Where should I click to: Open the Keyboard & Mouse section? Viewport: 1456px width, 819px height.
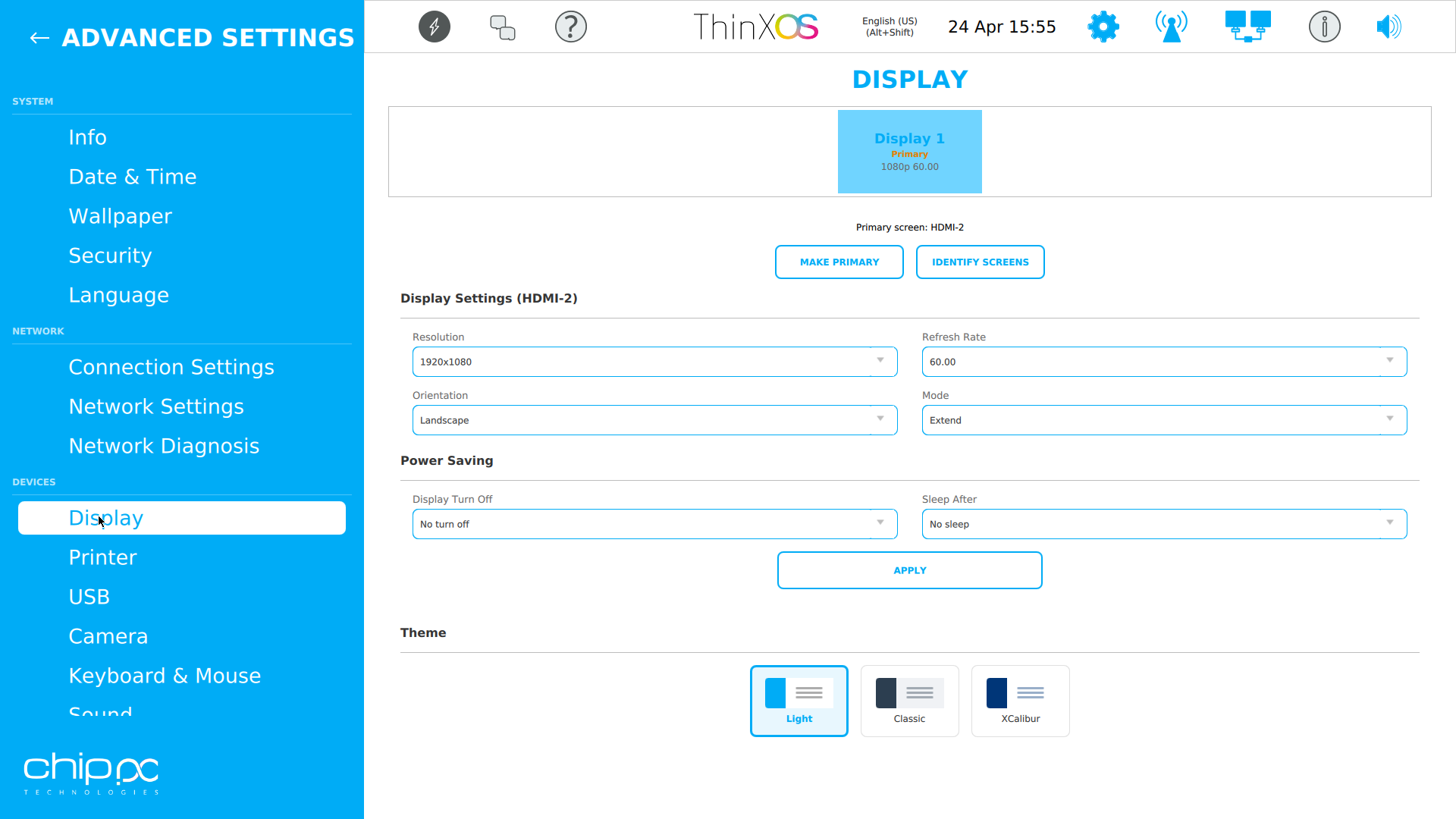coord(165,675)
